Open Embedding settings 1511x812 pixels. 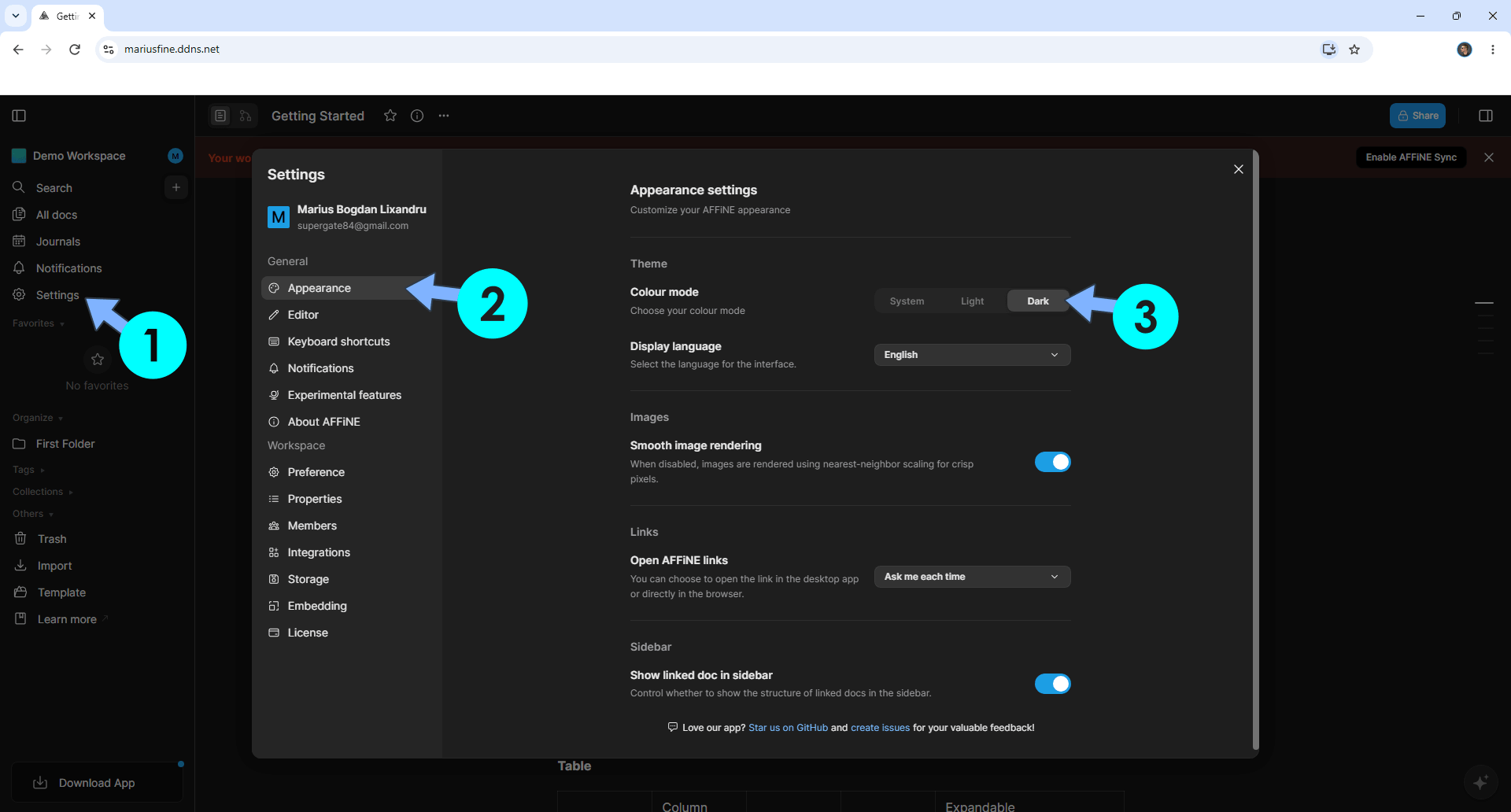click(349, 606)
